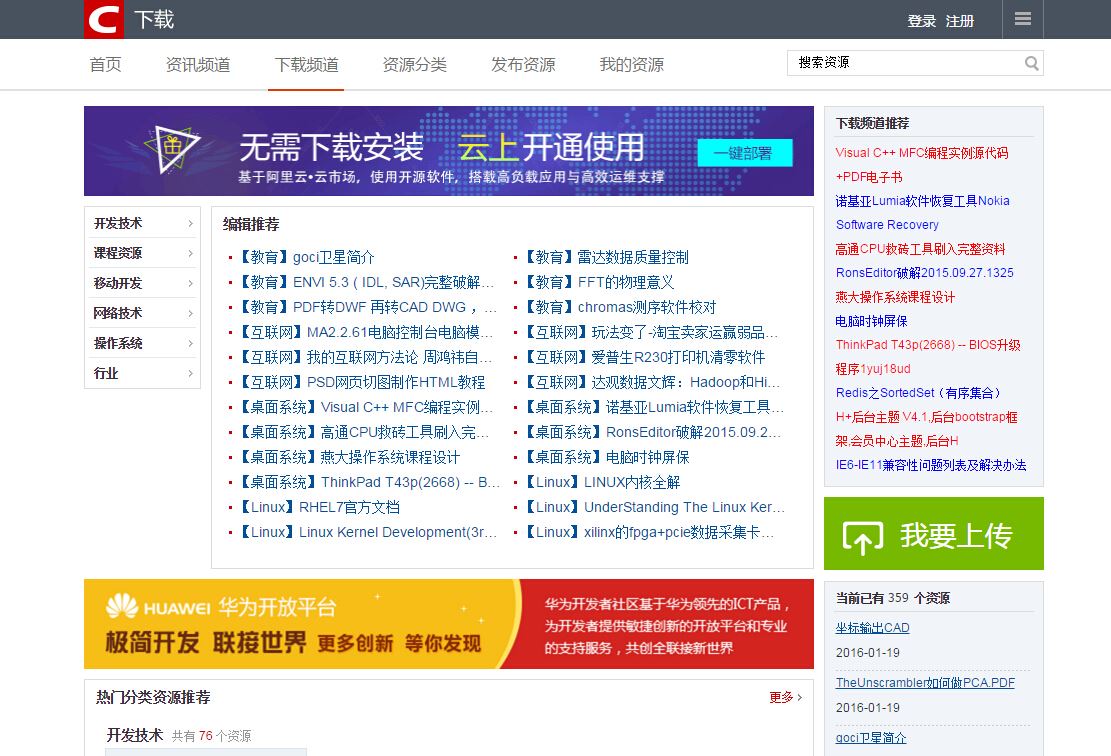Image resolution: width=1111 pixels, height=756 pixels.
Task: Open 【教育】chromas测序软件校对 link
Action: (619, 307)
